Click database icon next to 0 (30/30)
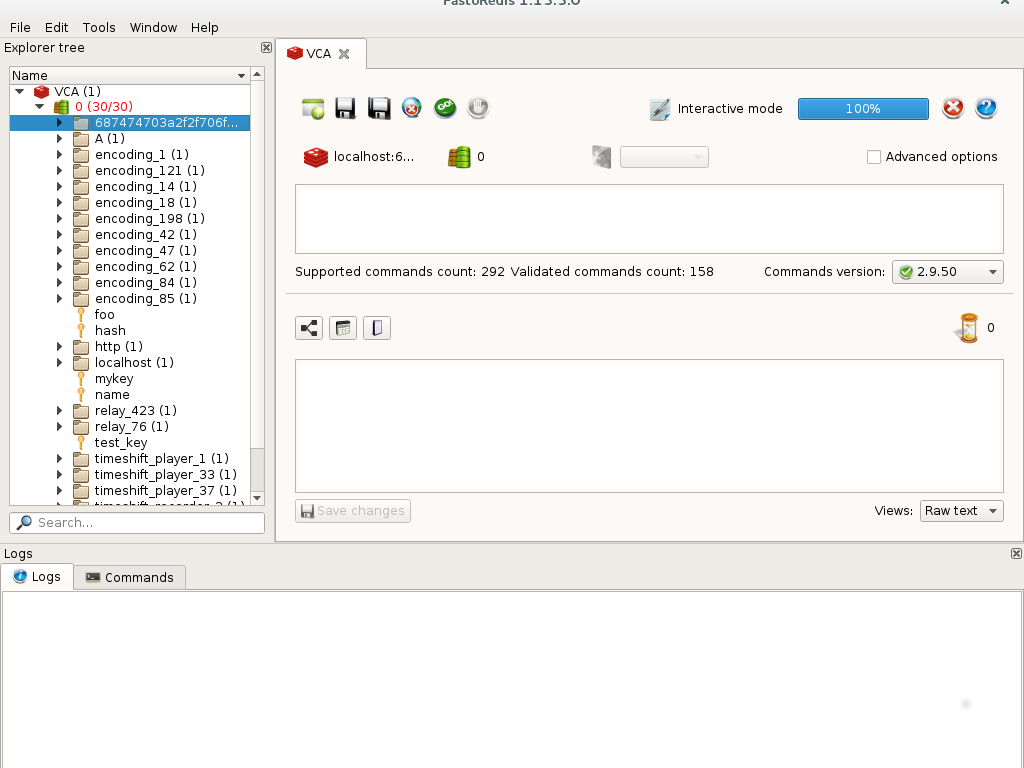1024x768 pixels. [61, 106]
